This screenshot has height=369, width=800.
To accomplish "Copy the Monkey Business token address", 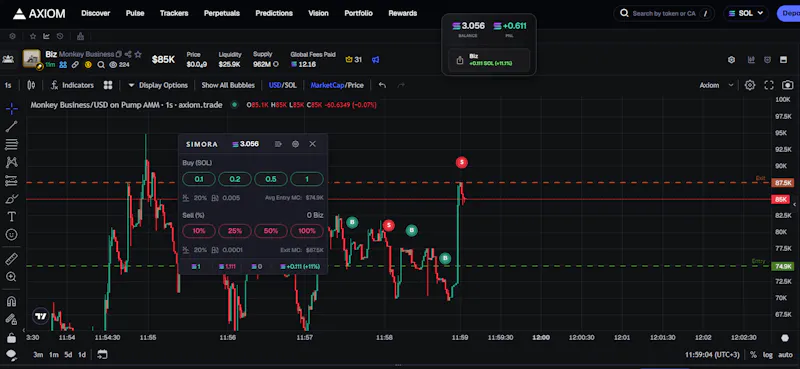I will [x=119, y=54].
